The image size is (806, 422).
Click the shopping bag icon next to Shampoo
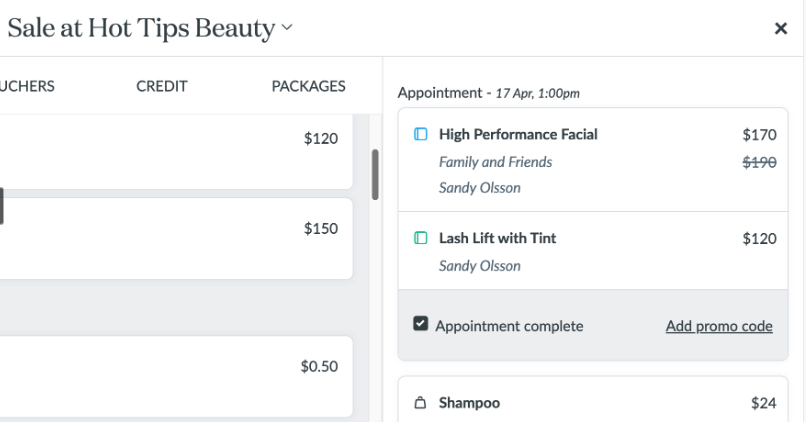[x=420, y=402]
